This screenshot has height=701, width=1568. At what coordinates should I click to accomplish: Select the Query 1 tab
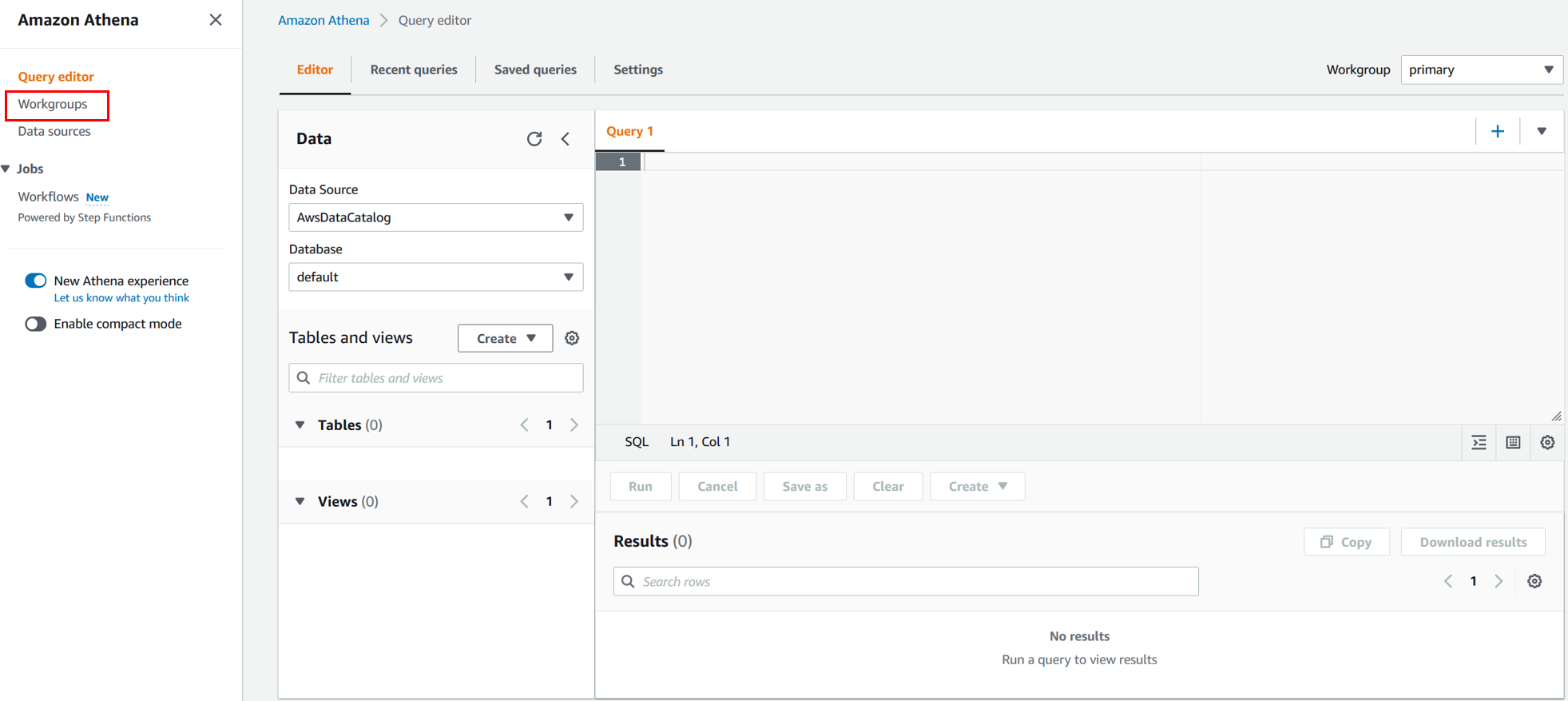click(x=629, y=131)
